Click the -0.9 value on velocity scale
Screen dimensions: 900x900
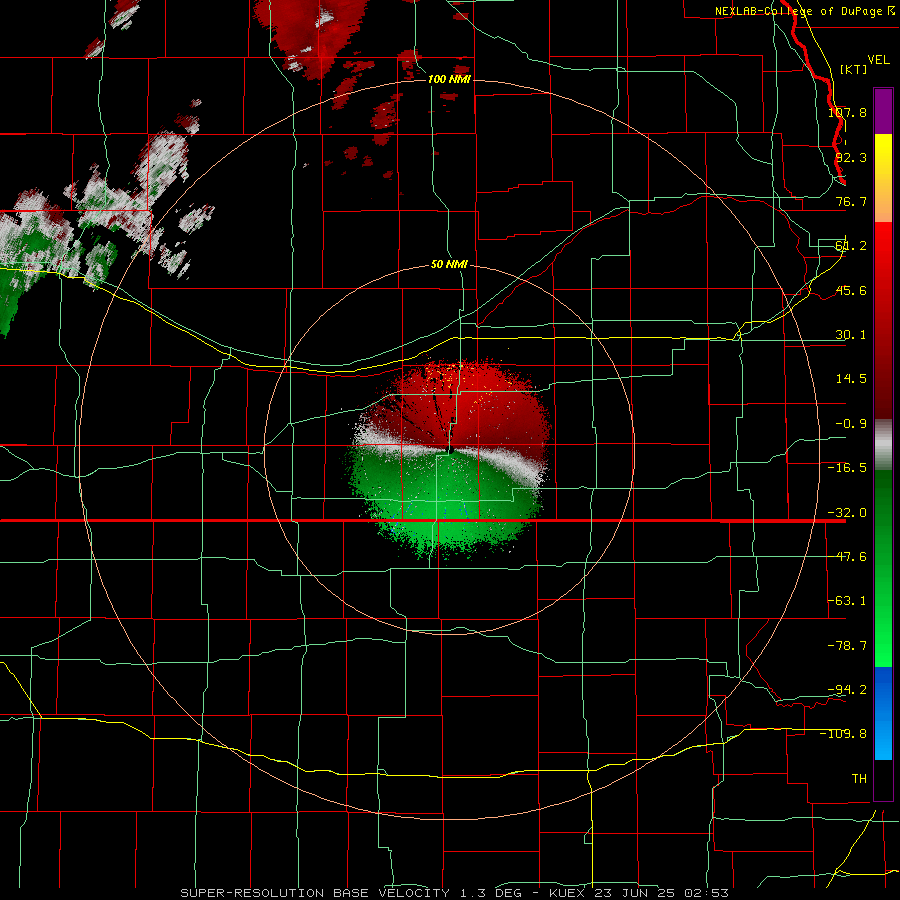point(851,424)
